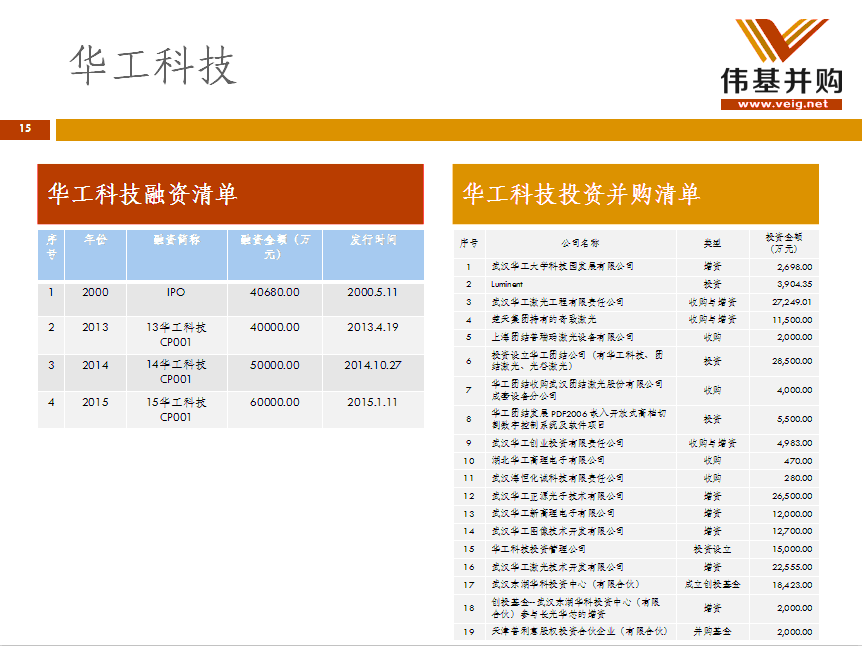This screenshot has width=862, height=646.
Task: Click the amount 40000.00
Action: click(275, 327)
